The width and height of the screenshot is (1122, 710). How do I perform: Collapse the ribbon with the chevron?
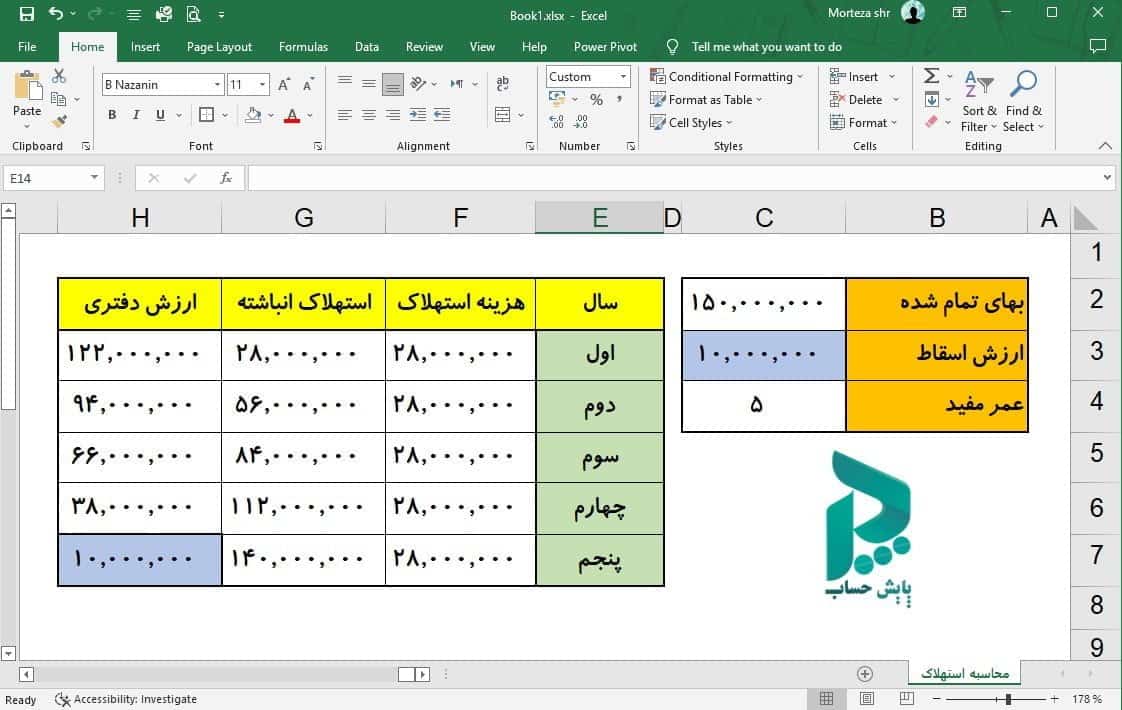[1105, 146]
